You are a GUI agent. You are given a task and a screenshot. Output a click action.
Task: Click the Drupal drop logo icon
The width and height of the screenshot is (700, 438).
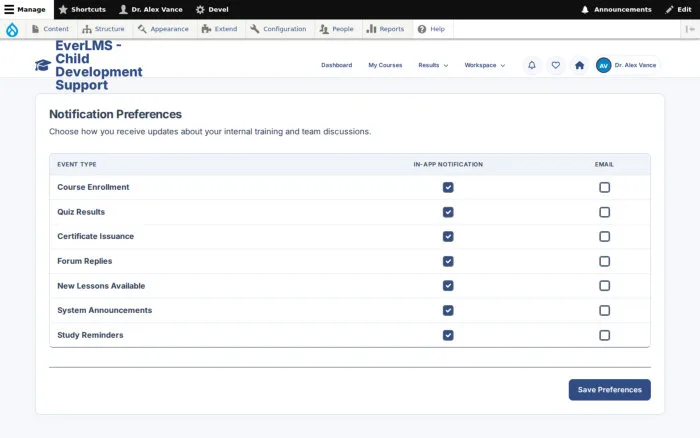coord(12,29)
